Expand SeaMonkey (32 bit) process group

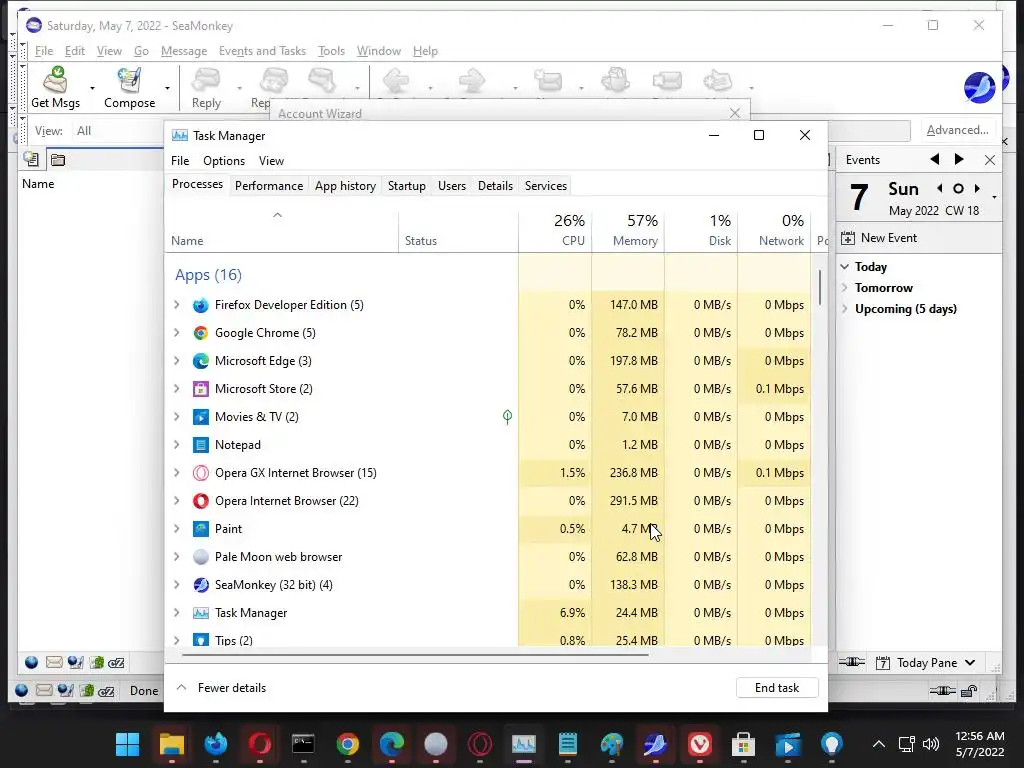176,585
